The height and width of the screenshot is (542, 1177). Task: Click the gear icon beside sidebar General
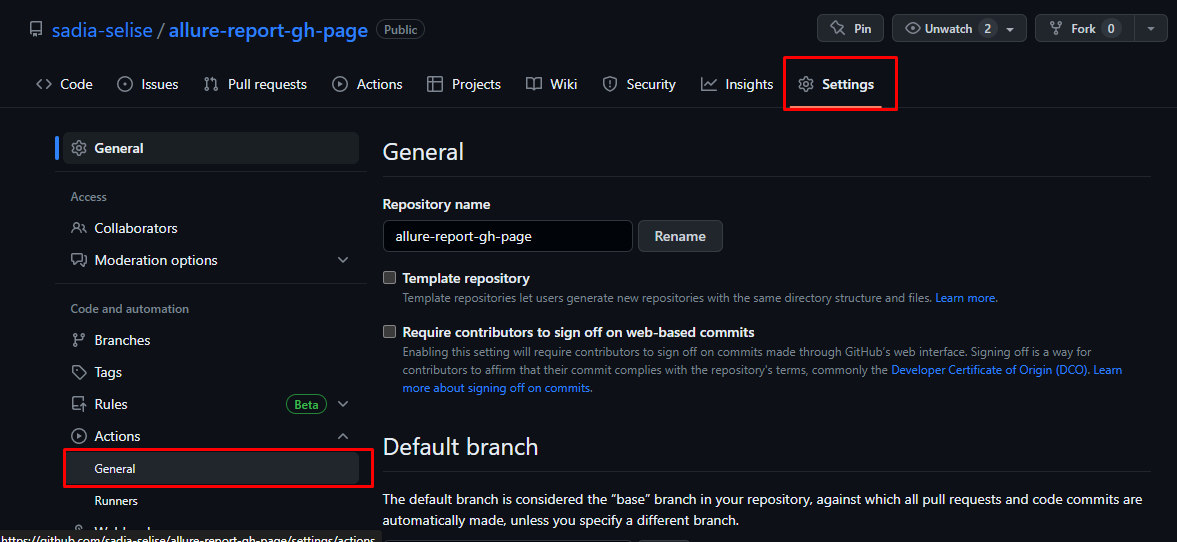79,148
